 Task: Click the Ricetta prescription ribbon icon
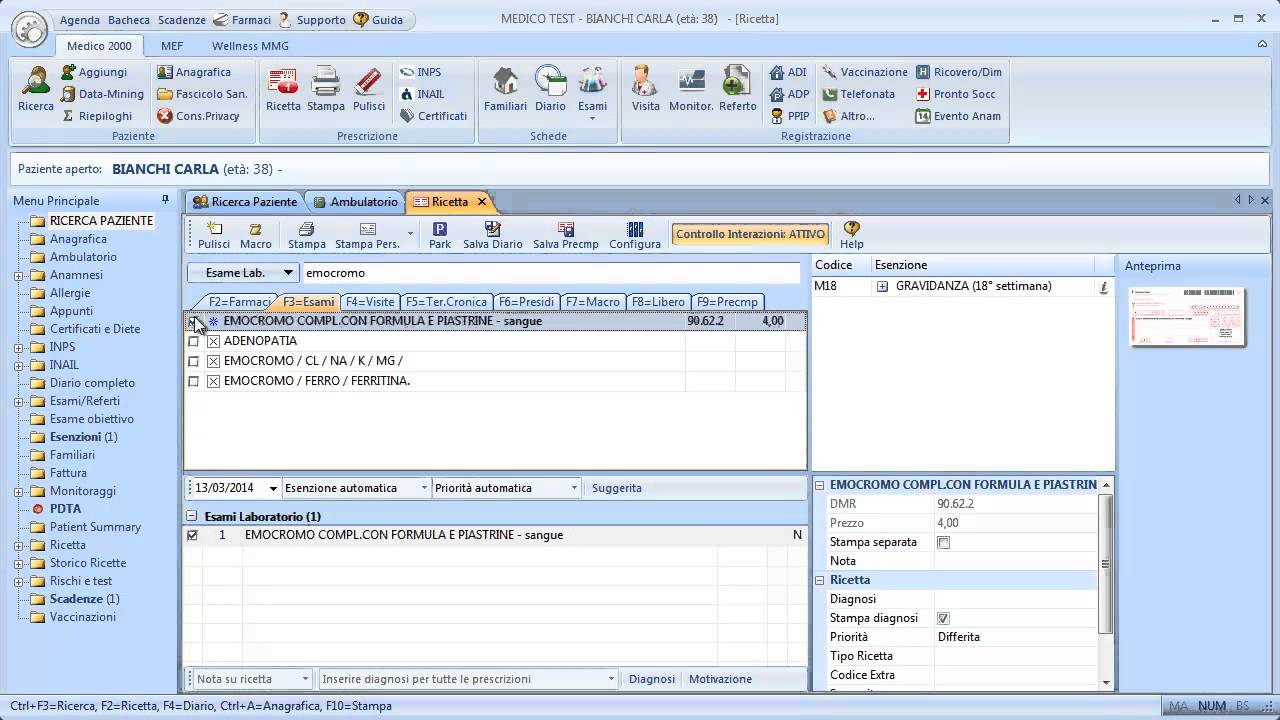(283, 89)
